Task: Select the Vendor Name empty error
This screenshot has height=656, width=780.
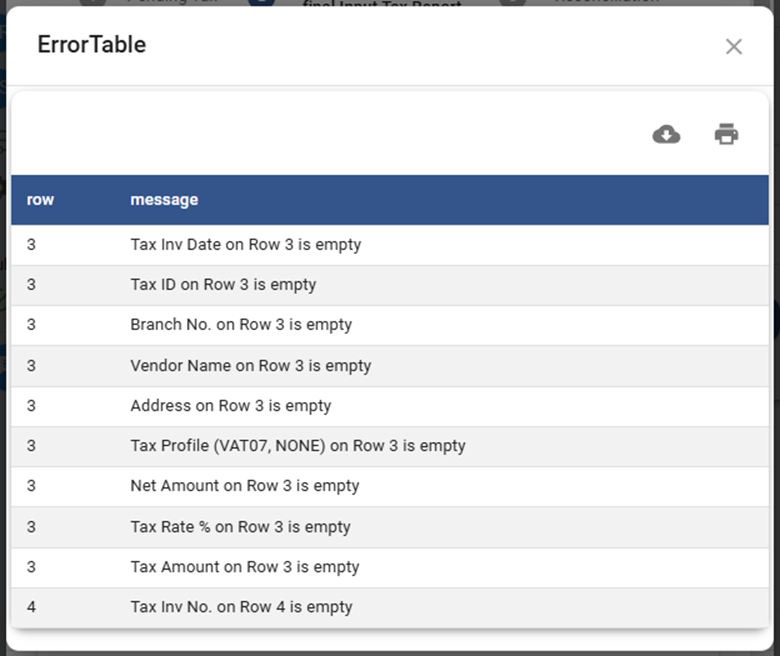Action: click(250, 366)
